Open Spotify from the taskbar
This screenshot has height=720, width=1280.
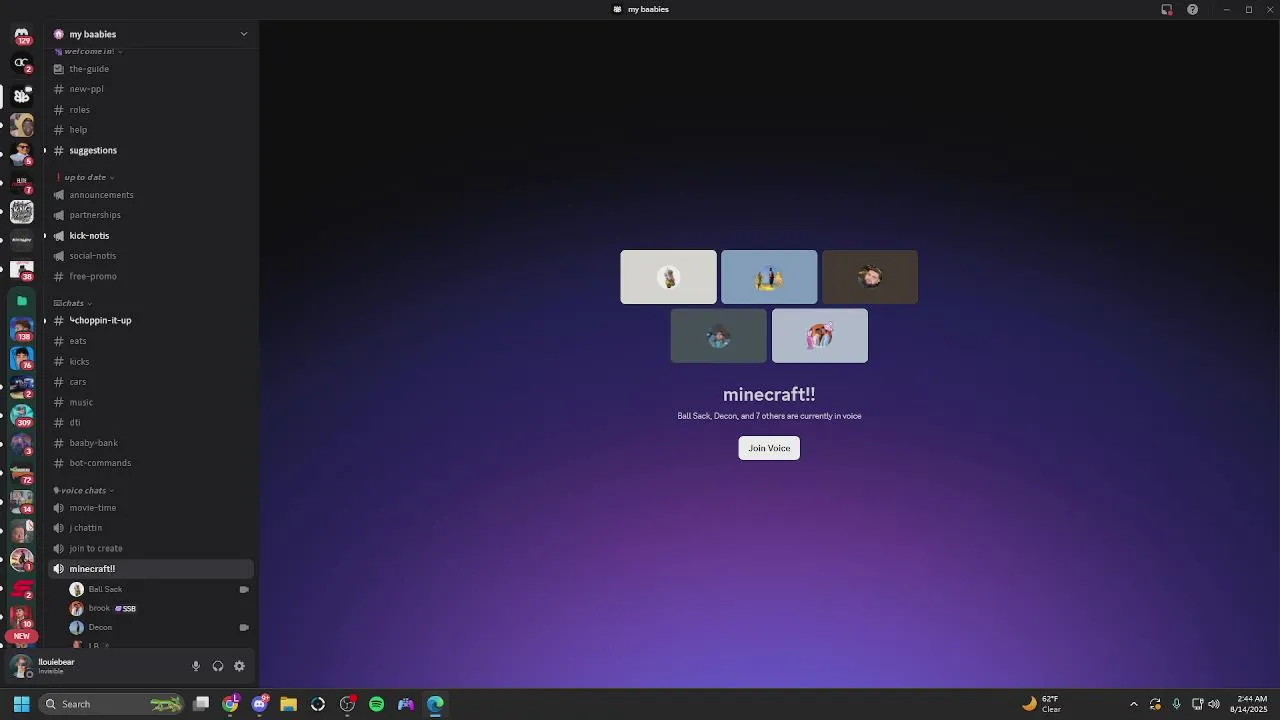click(376, 704)
